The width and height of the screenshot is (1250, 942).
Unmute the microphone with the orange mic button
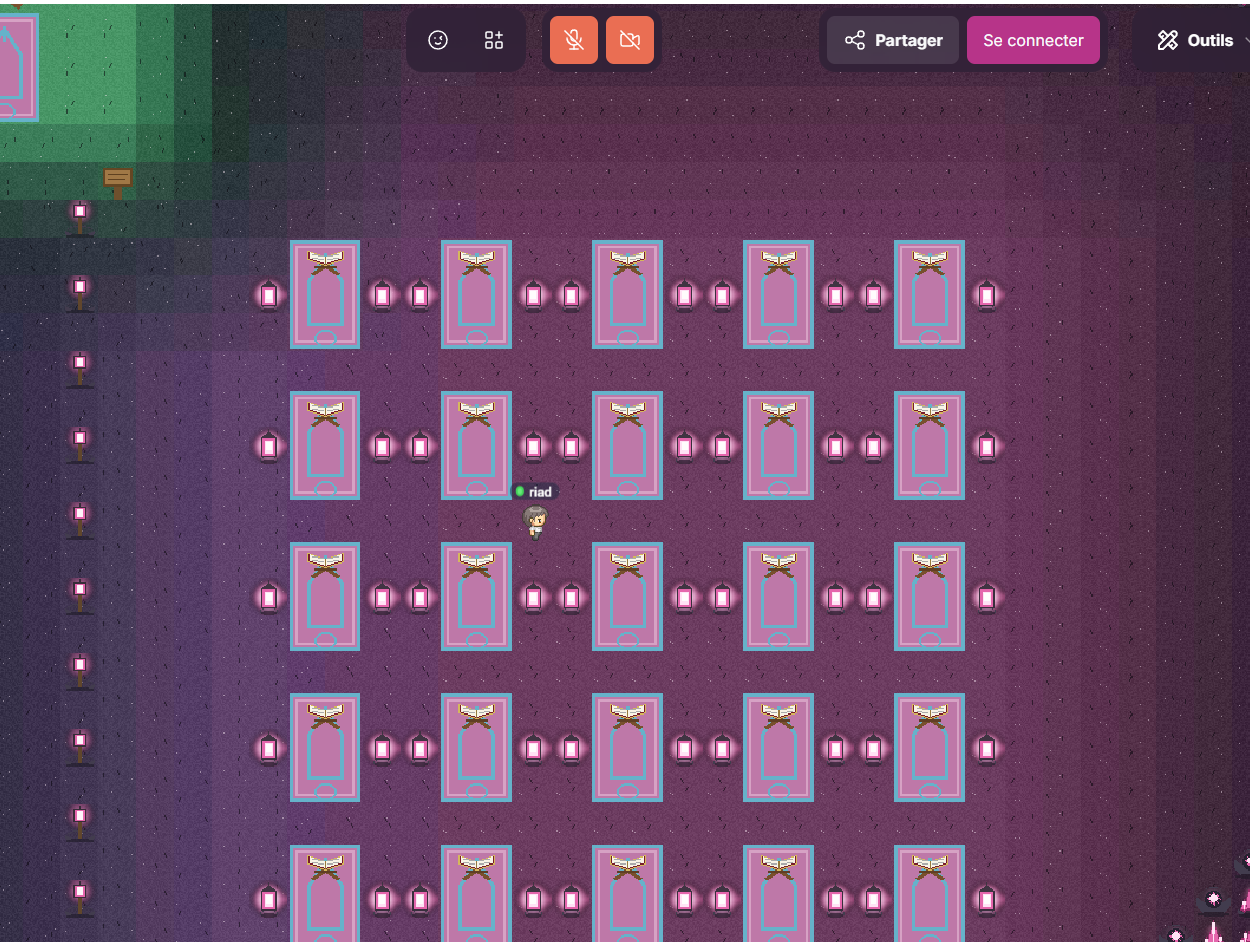pos(574,40)
